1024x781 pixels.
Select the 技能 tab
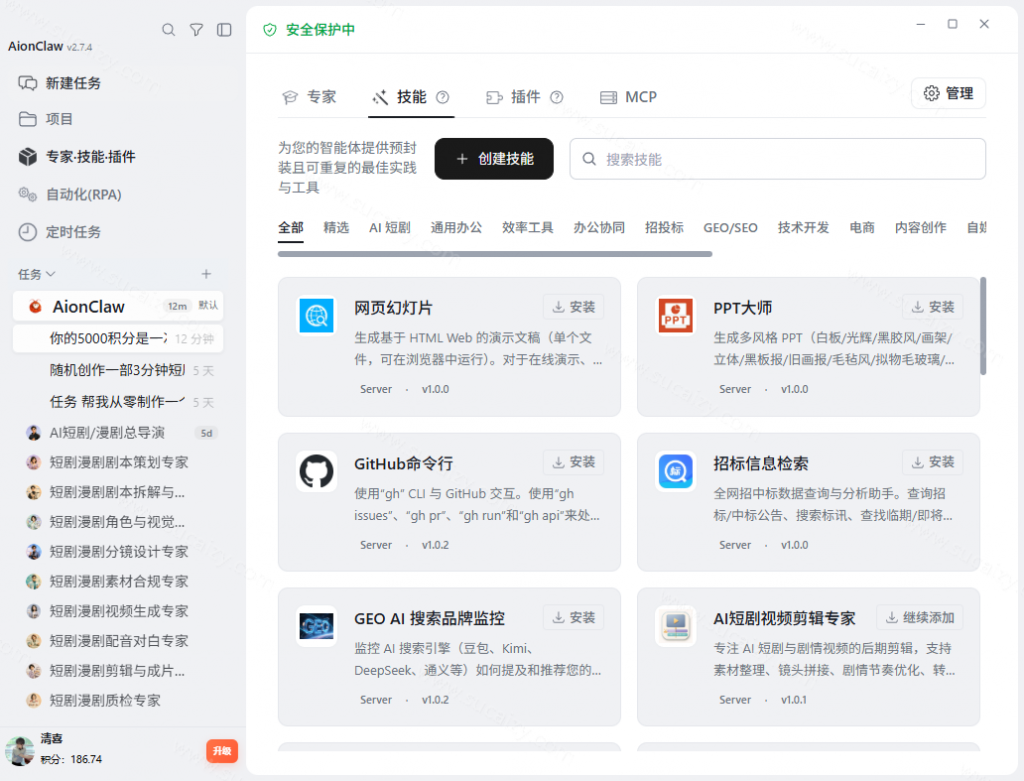point(411,97)
